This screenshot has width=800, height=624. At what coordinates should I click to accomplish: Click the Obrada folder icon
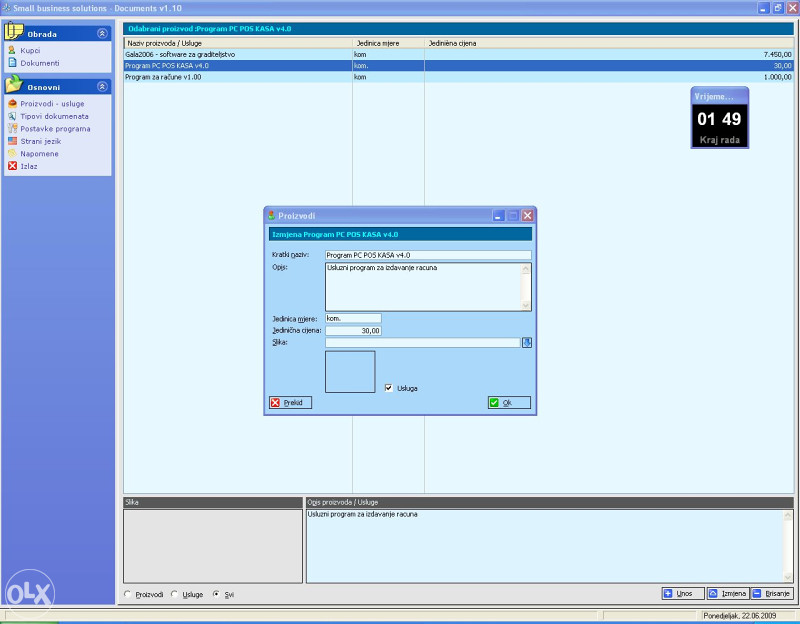click(x=14, y=32)
